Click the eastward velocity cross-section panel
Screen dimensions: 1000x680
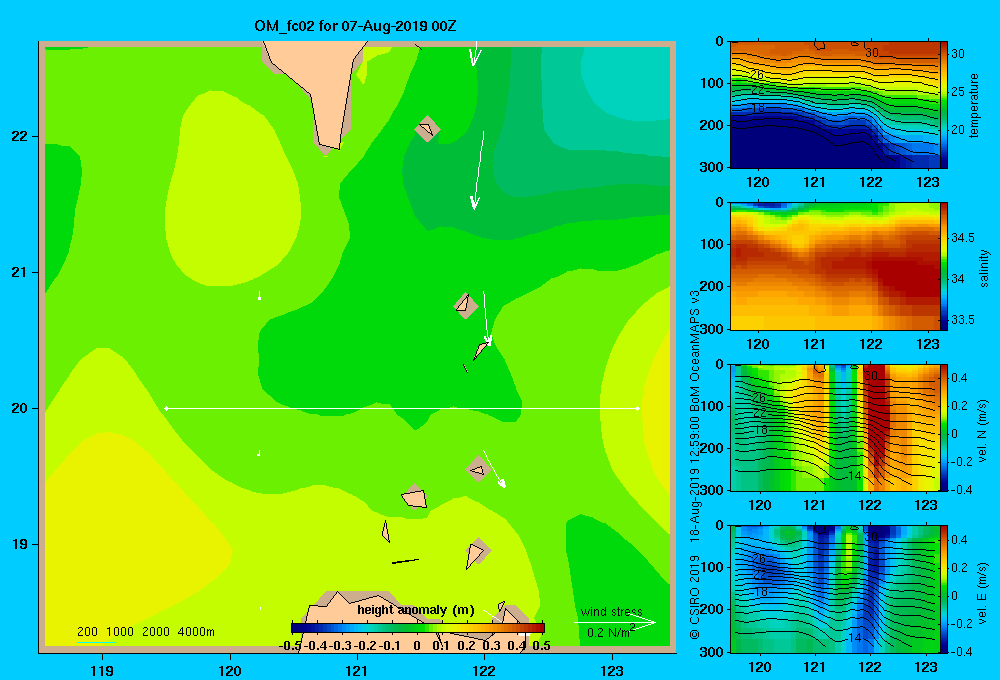tap(835, 589)
